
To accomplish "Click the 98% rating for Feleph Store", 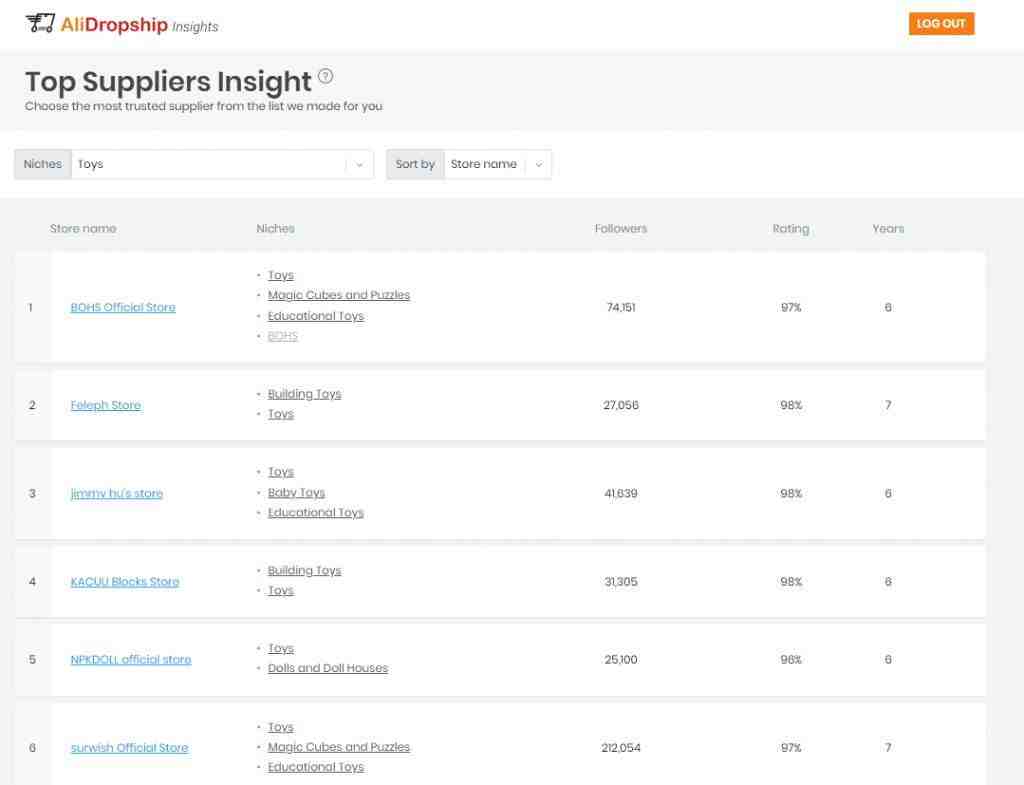I will (x=791, y=405).
